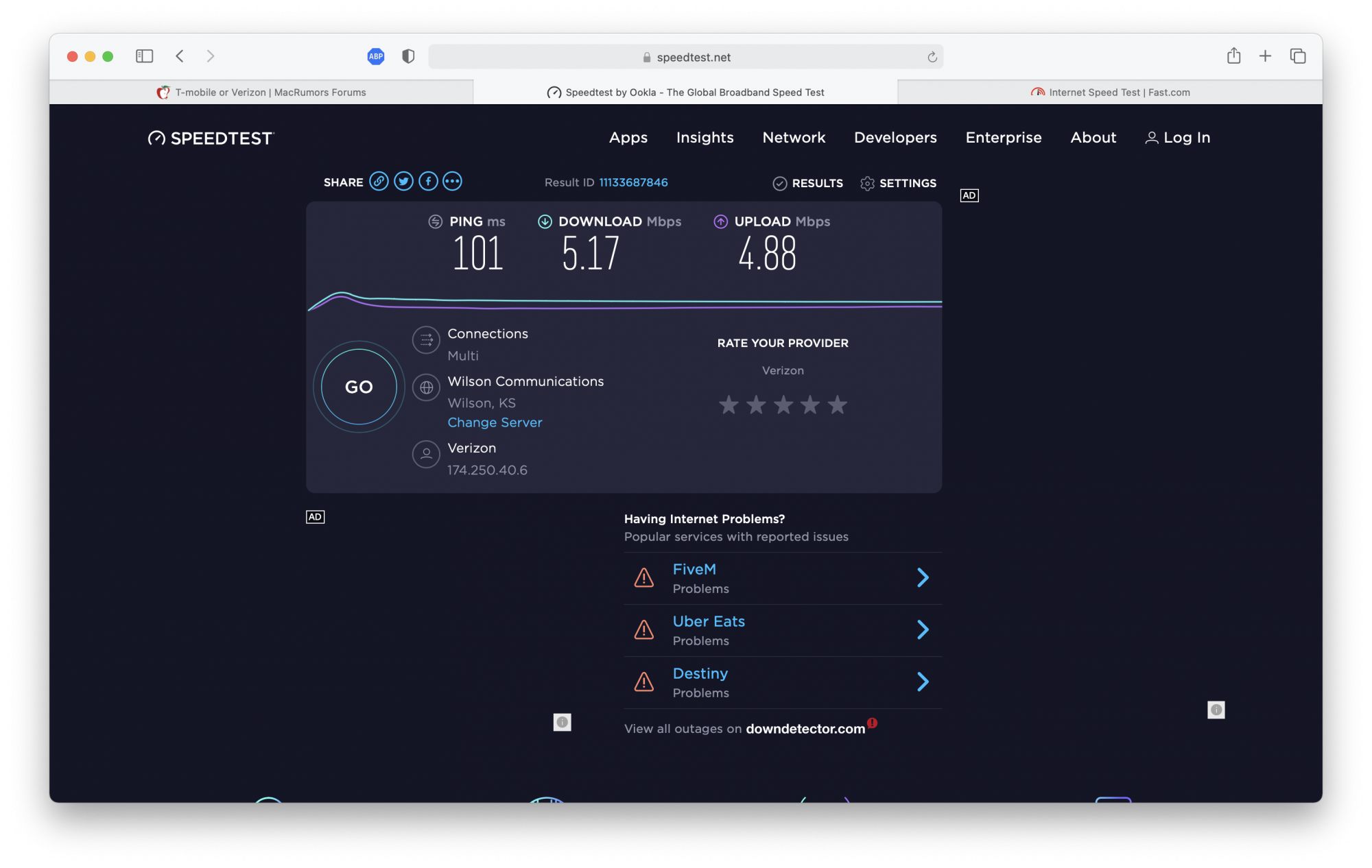The width and height of the screenshot is (1372, 868).
Task: Open the SETTINGS gear button
Action: [898, 183]
